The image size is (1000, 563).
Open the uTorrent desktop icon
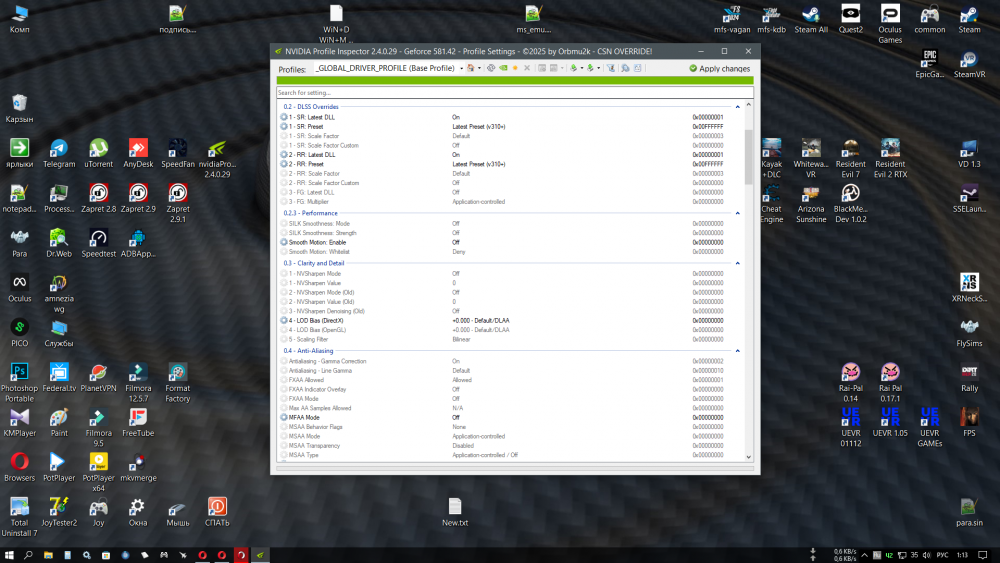[x=98, y=154]
